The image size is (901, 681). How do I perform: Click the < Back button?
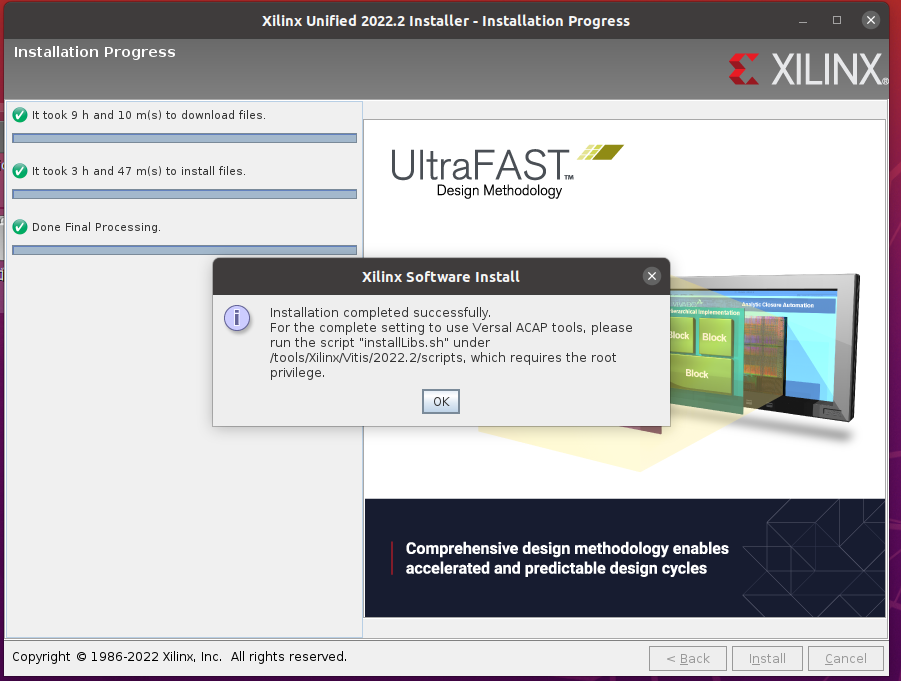coord(688,658)
